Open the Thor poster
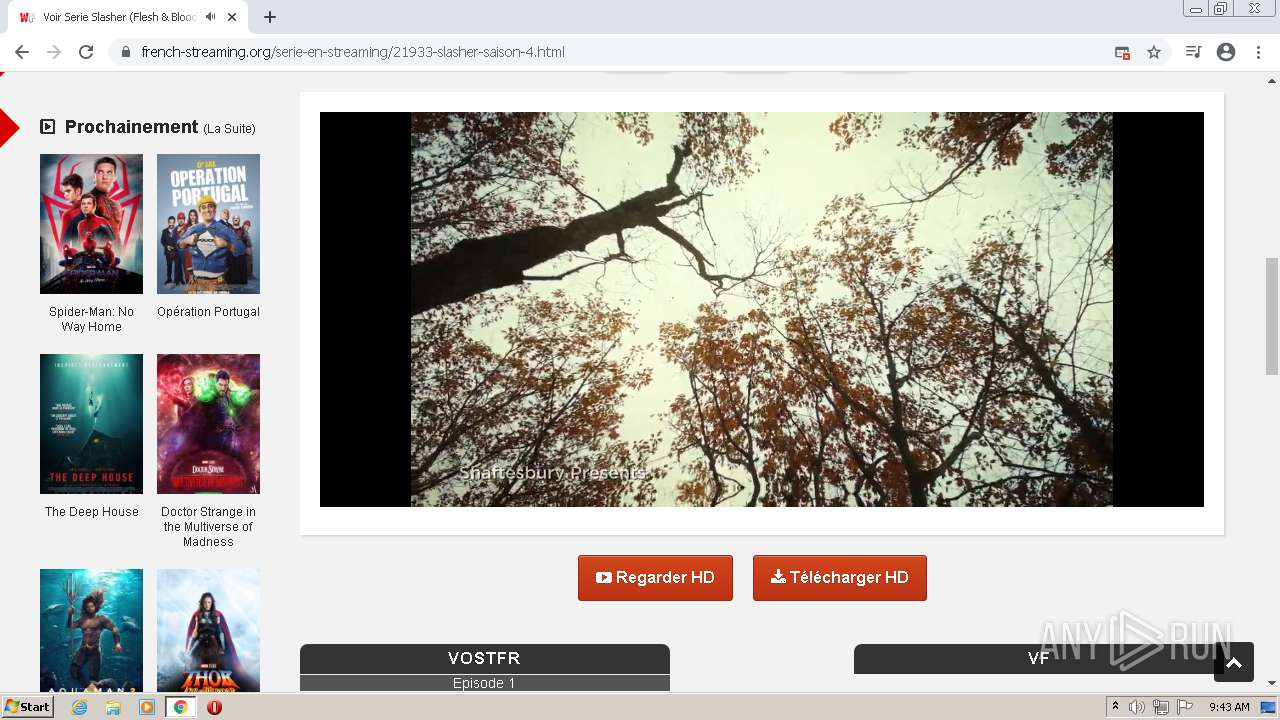 pyautogui.click(x=208, y=630)
